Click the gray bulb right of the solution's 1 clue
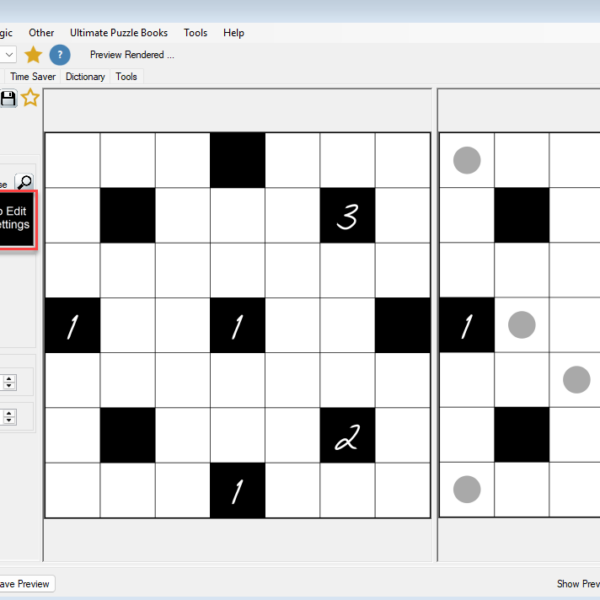The width and height of the screenshot is (600, 600). (521, 324)
